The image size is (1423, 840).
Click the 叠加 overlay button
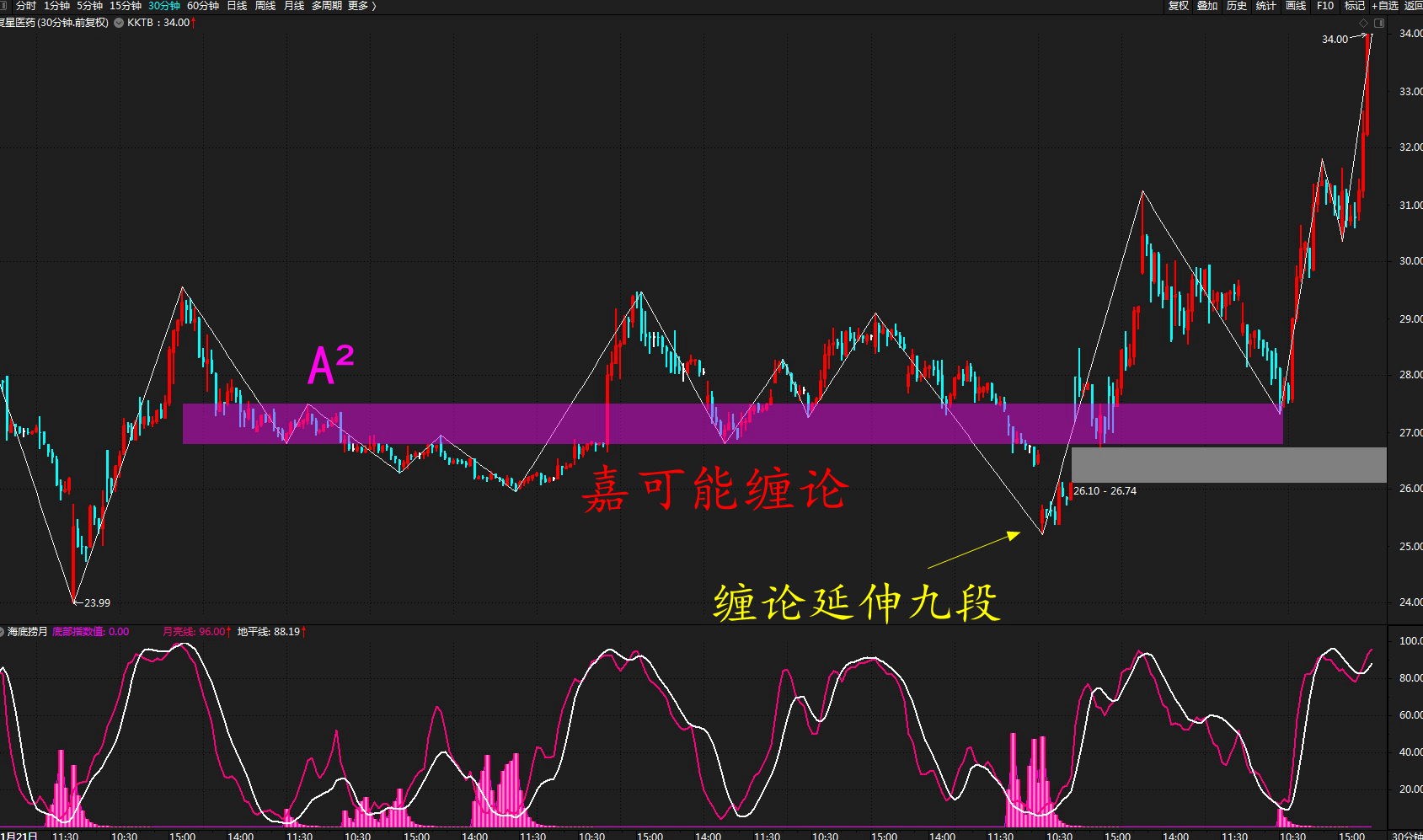click(x=1207, y=6)
